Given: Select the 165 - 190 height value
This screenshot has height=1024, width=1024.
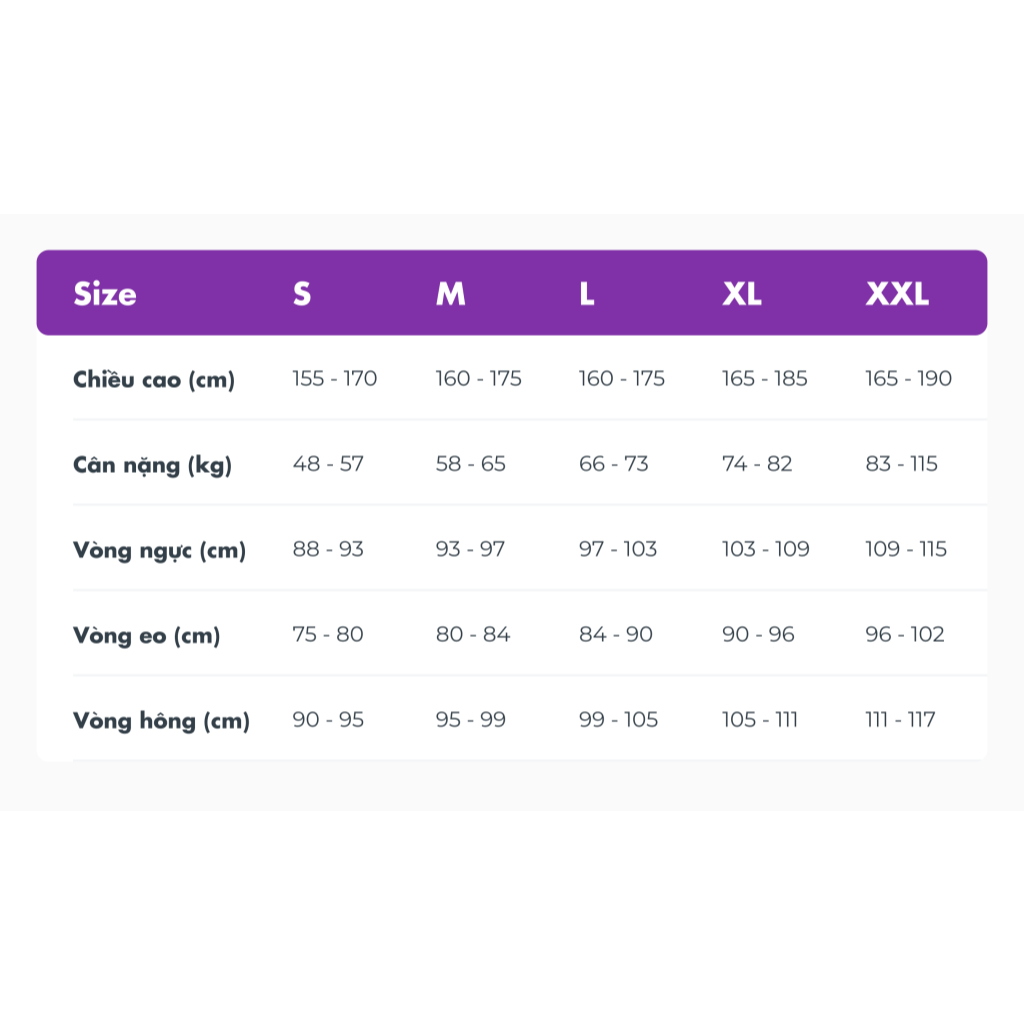Looking at the screenshot, I should (x=908, y=379).
